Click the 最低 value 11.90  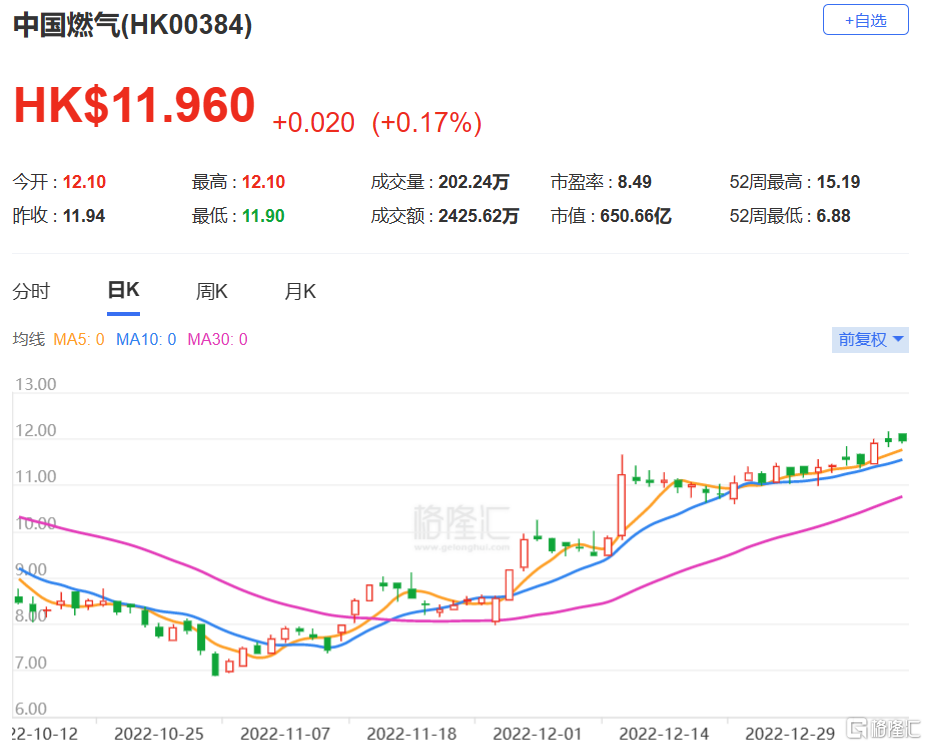(x=264, y=216)
